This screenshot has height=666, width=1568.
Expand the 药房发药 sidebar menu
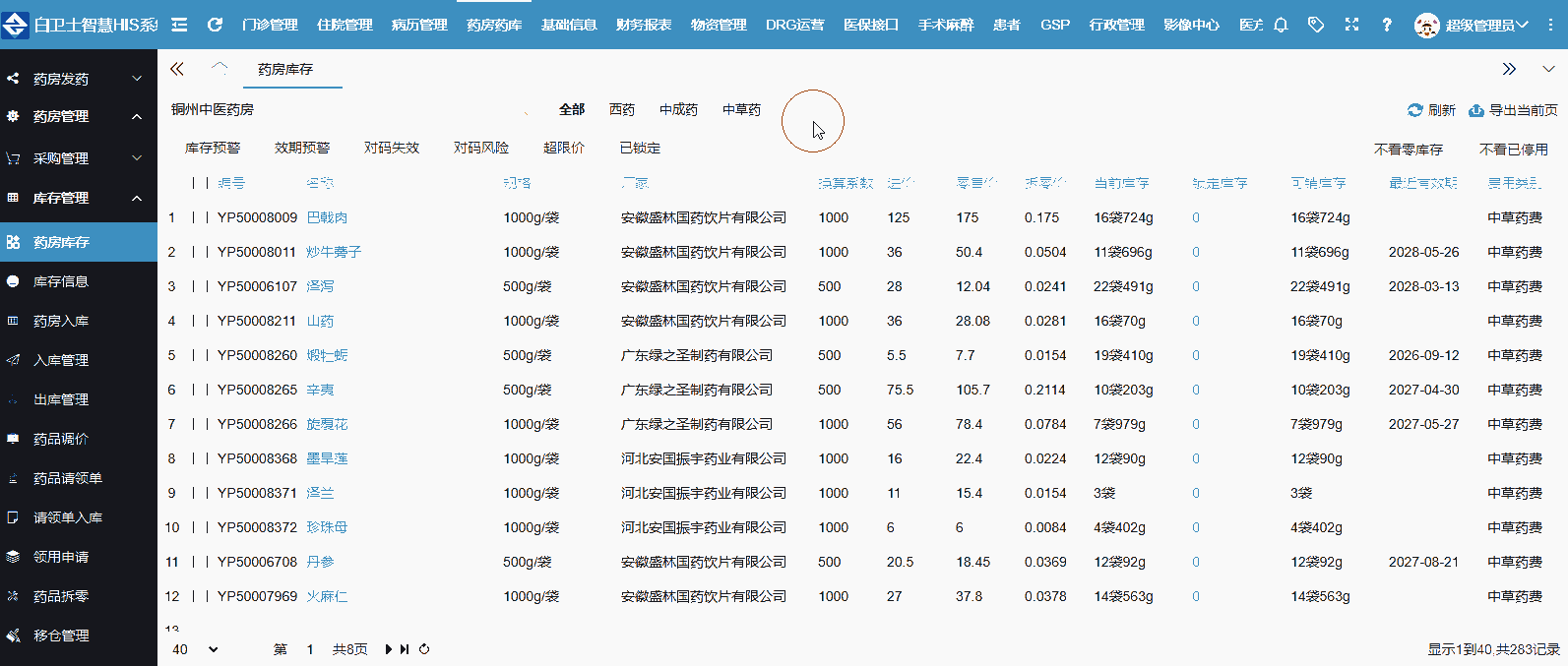pyautogui.click(x=79, y=79)
